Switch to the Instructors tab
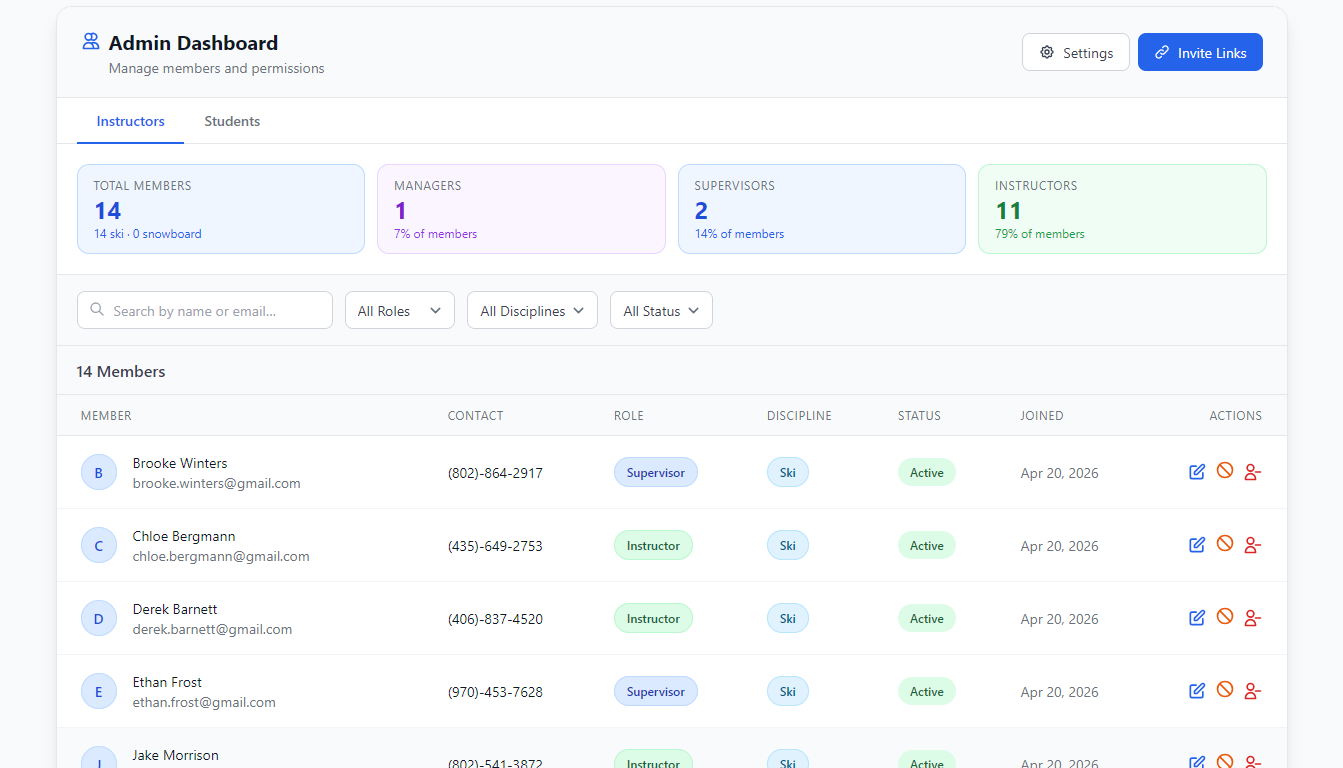 pos(130,121)
